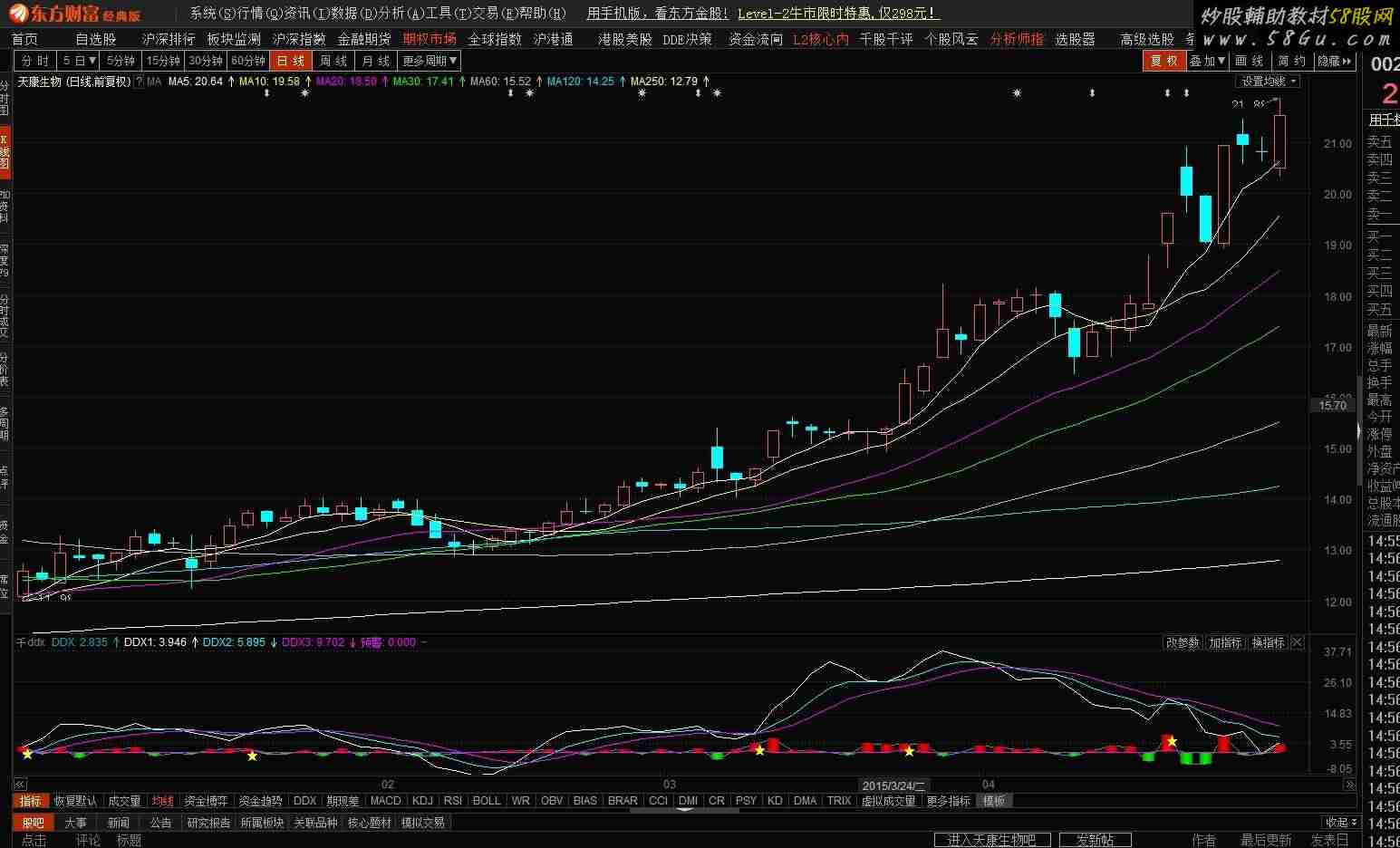
Task: Select the 30分钟 period
Action: point(206,61)
